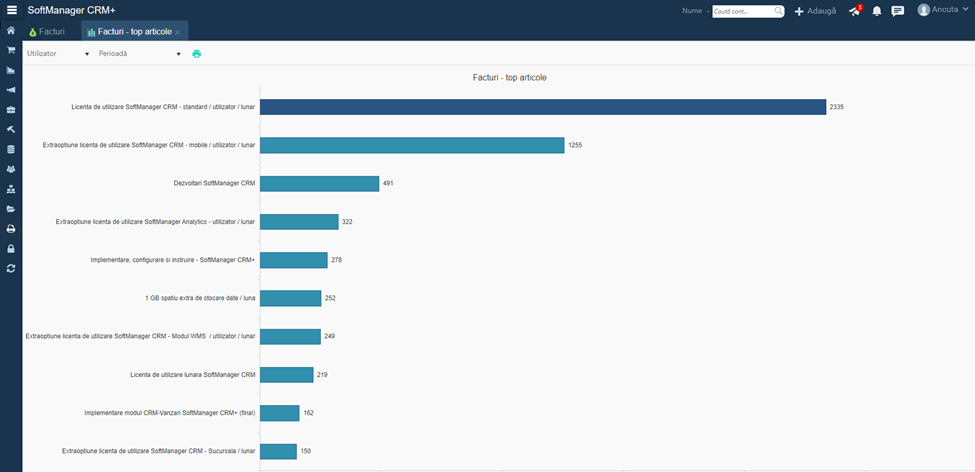This screenshot has width=975, height=472.
Task: Open the Perioadă filter dropdown
Action: tap(139, 54)
